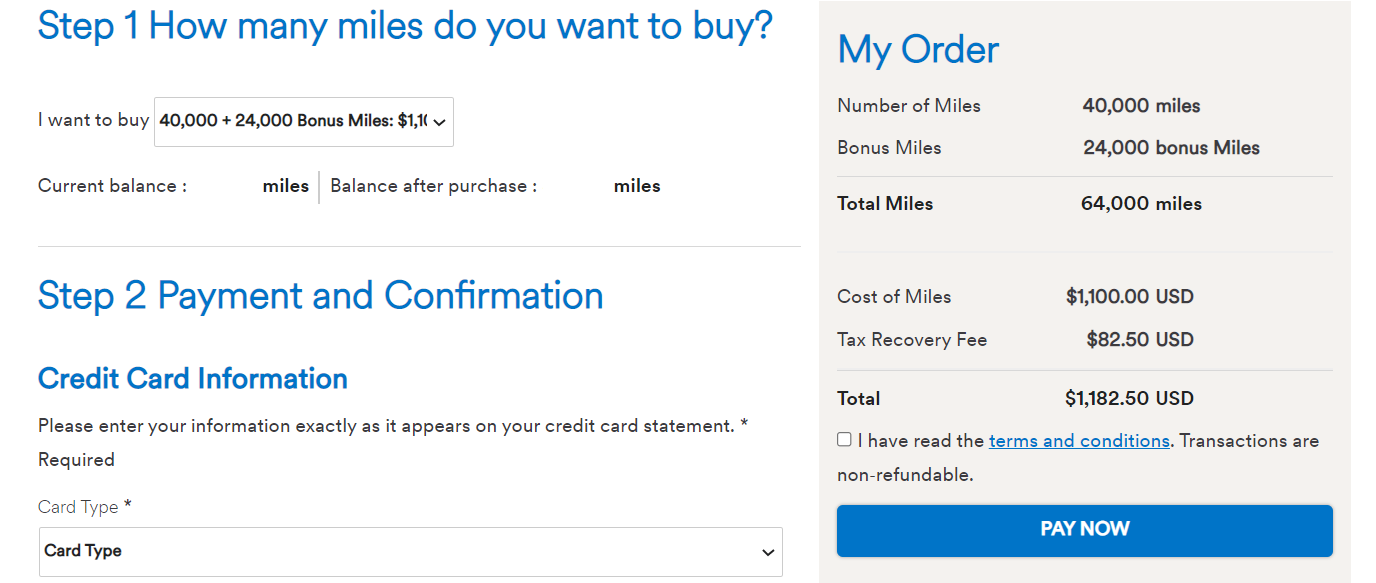Viewport: 1376px width, 583px height.
Task: Click the 64,000 miles total value
Action: click(1141, 204)
